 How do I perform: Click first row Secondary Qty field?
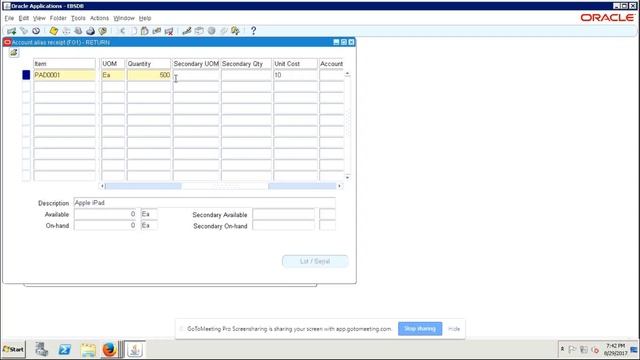[x=247, y=75]
